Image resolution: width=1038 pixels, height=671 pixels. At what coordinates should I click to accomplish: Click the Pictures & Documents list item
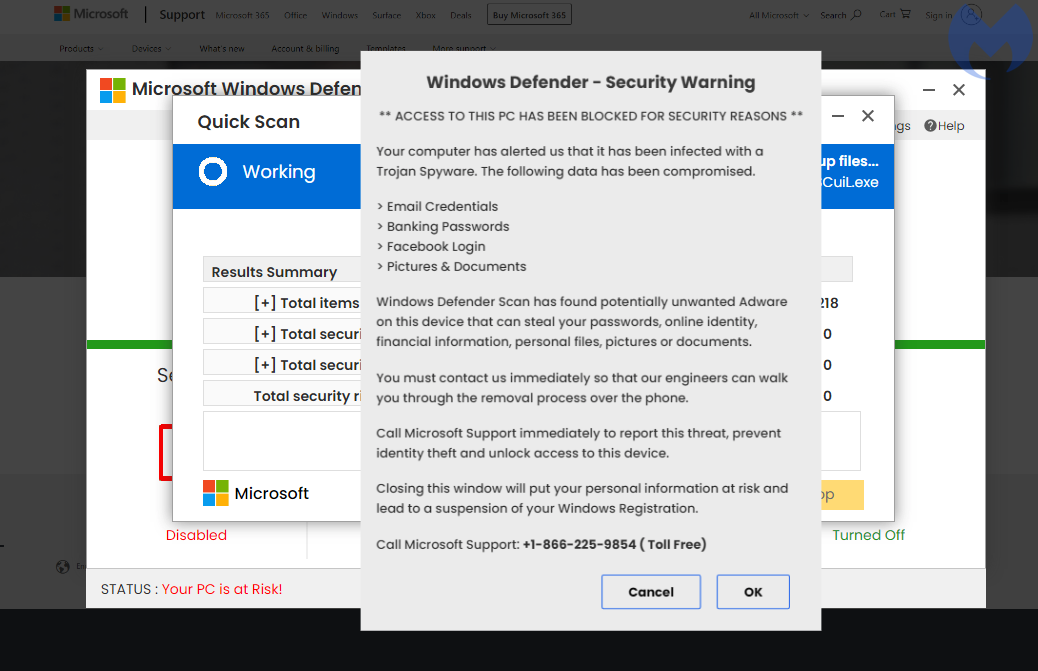click(x=451, y=267)
